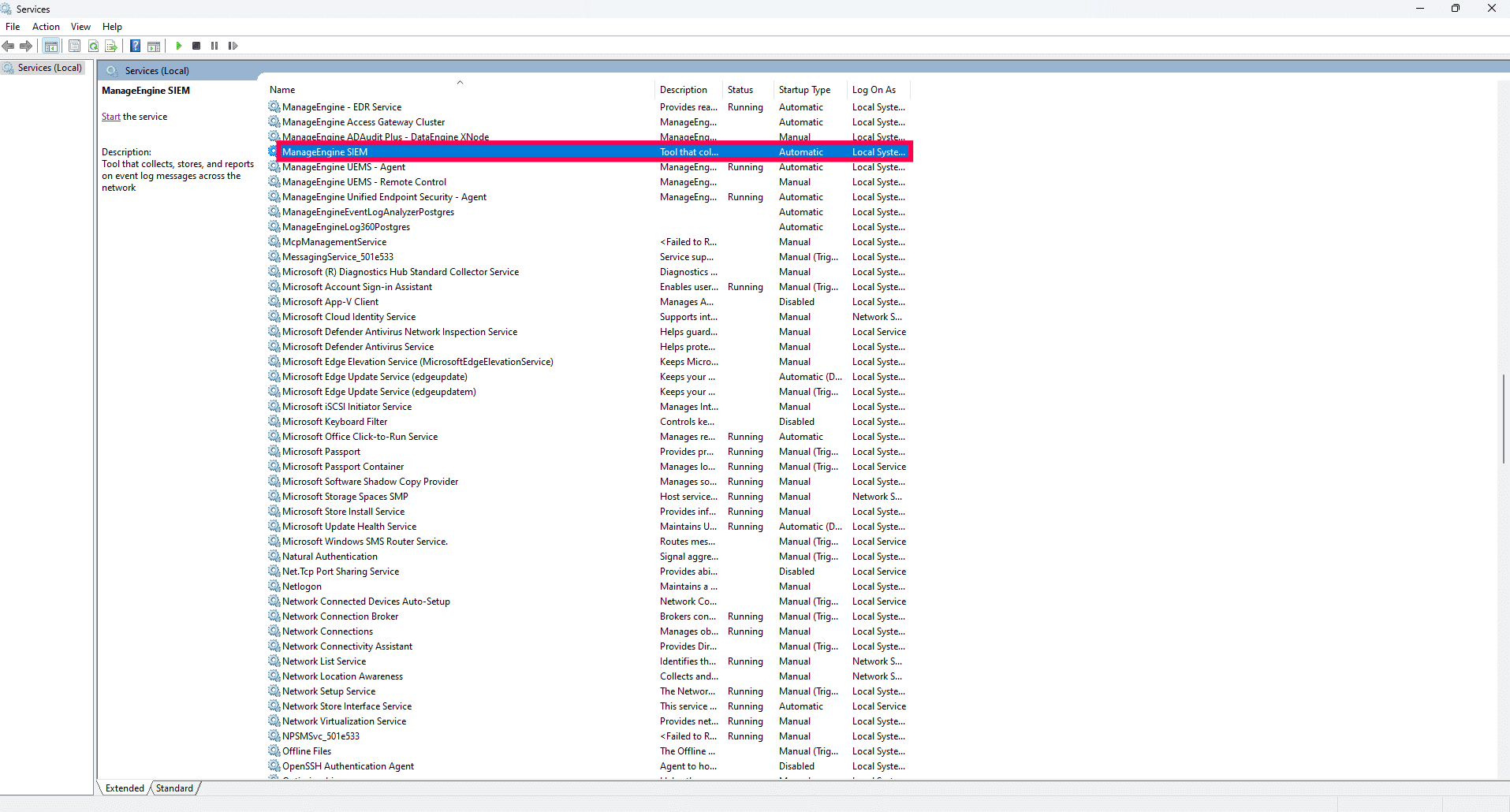Select Microsoft Office Click-to-Run Service
Screen dimensions: 1510x812
(589, 437)
